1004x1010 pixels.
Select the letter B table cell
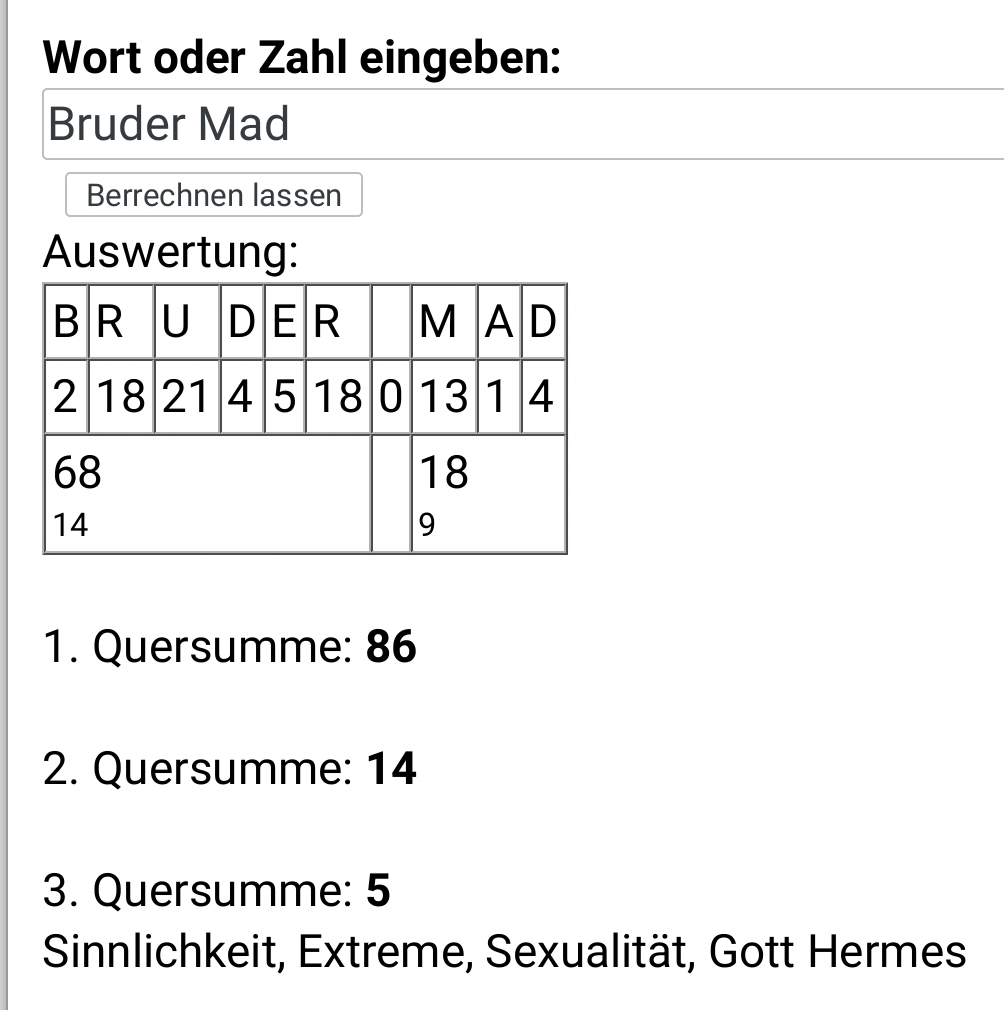coord(66,321)
